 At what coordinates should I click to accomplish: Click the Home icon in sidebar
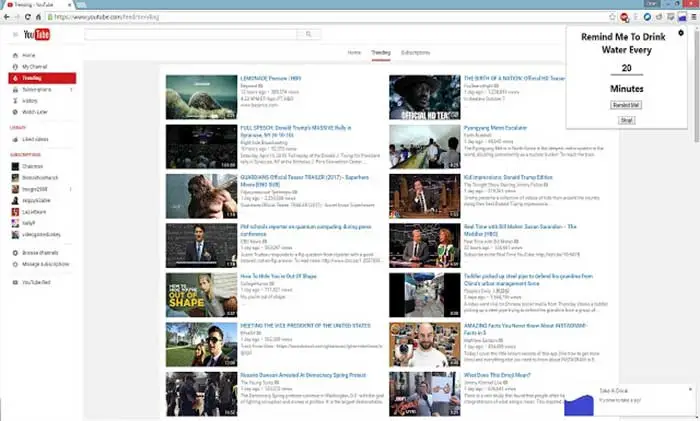tap(15, 55)
